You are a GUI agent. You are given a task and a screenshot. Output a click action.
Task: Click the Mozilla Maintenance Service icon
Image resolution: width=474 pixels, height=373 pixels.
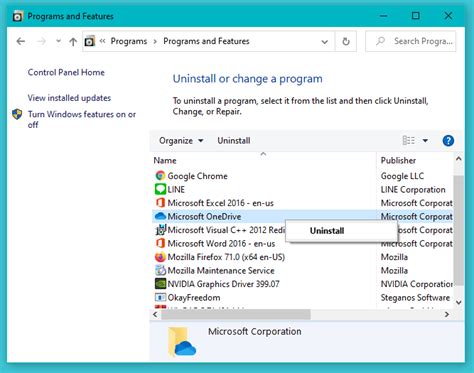pyautogui.click(x=160, y=270)
